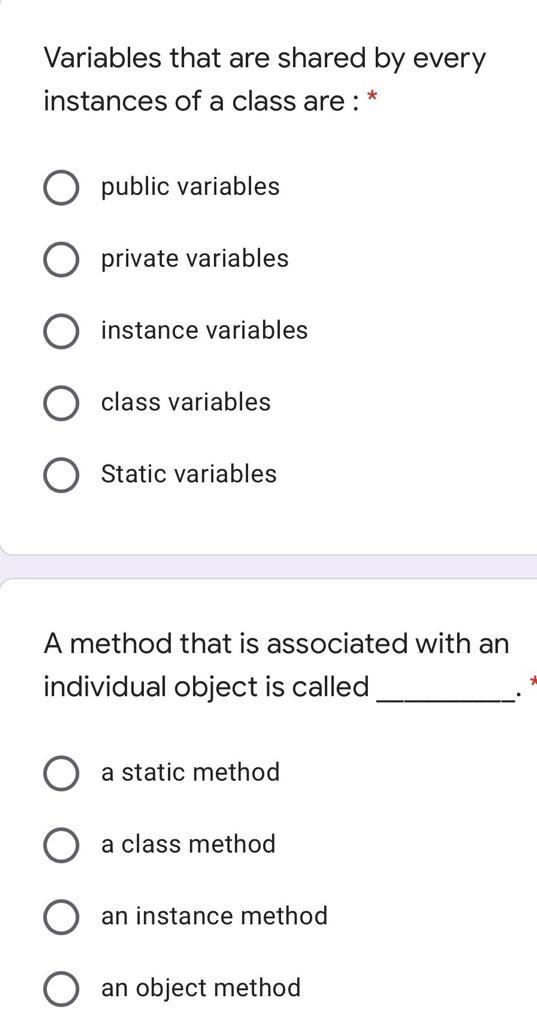This screenshot has width=537, height=1024.
Task: Tick the radio circle beside 'class variables'
Action: coord(62,404)
